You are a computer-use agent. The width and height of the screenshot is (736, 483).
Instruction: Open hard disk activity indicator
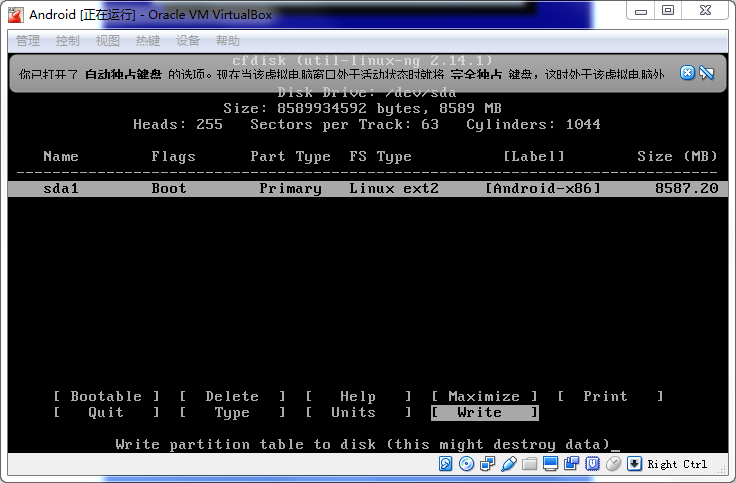pyautogui.click(x=445, y=464)
